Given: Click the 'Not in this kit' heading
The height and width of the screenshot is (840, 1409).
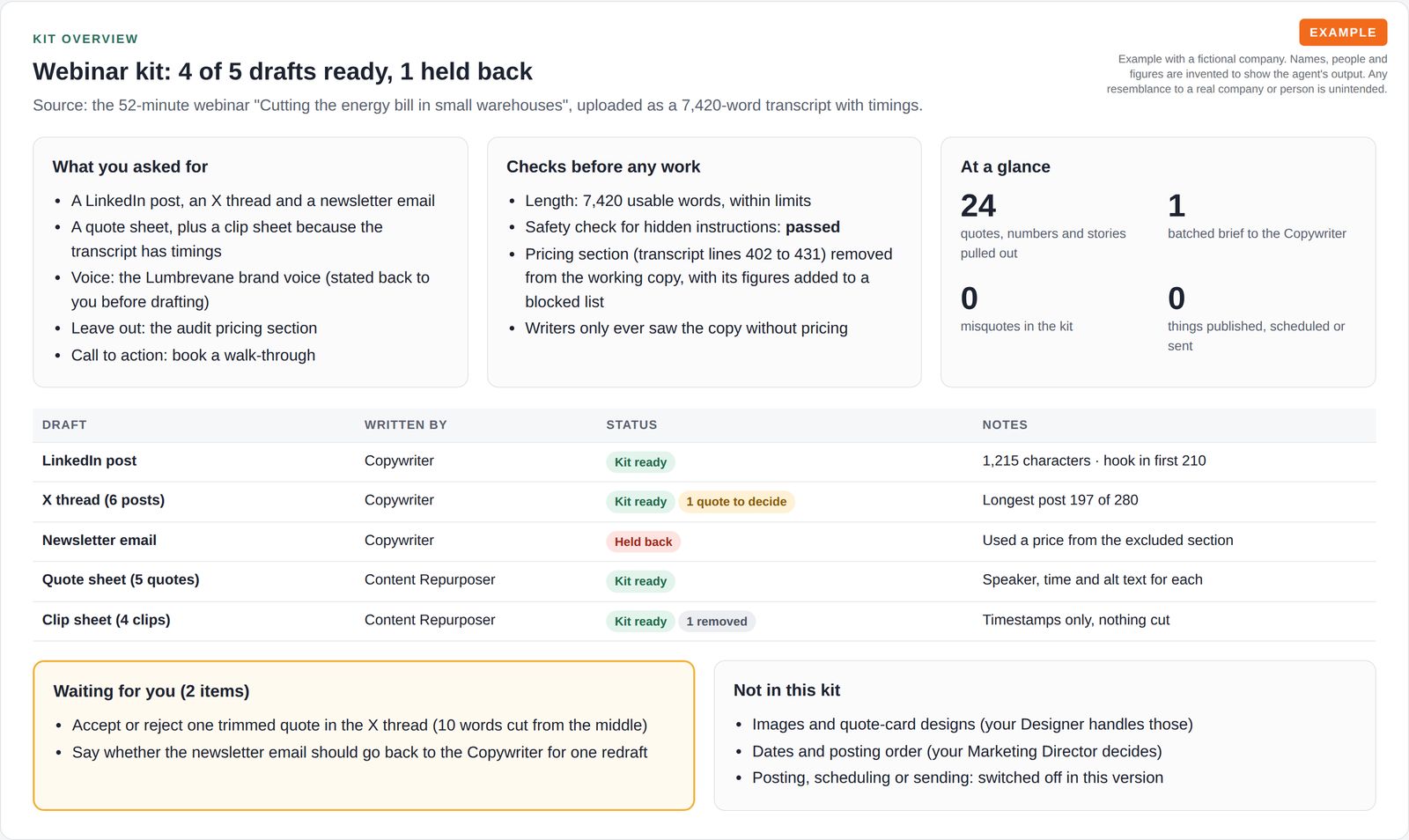Looking at the screenshot, I should (x=786, y=690).
